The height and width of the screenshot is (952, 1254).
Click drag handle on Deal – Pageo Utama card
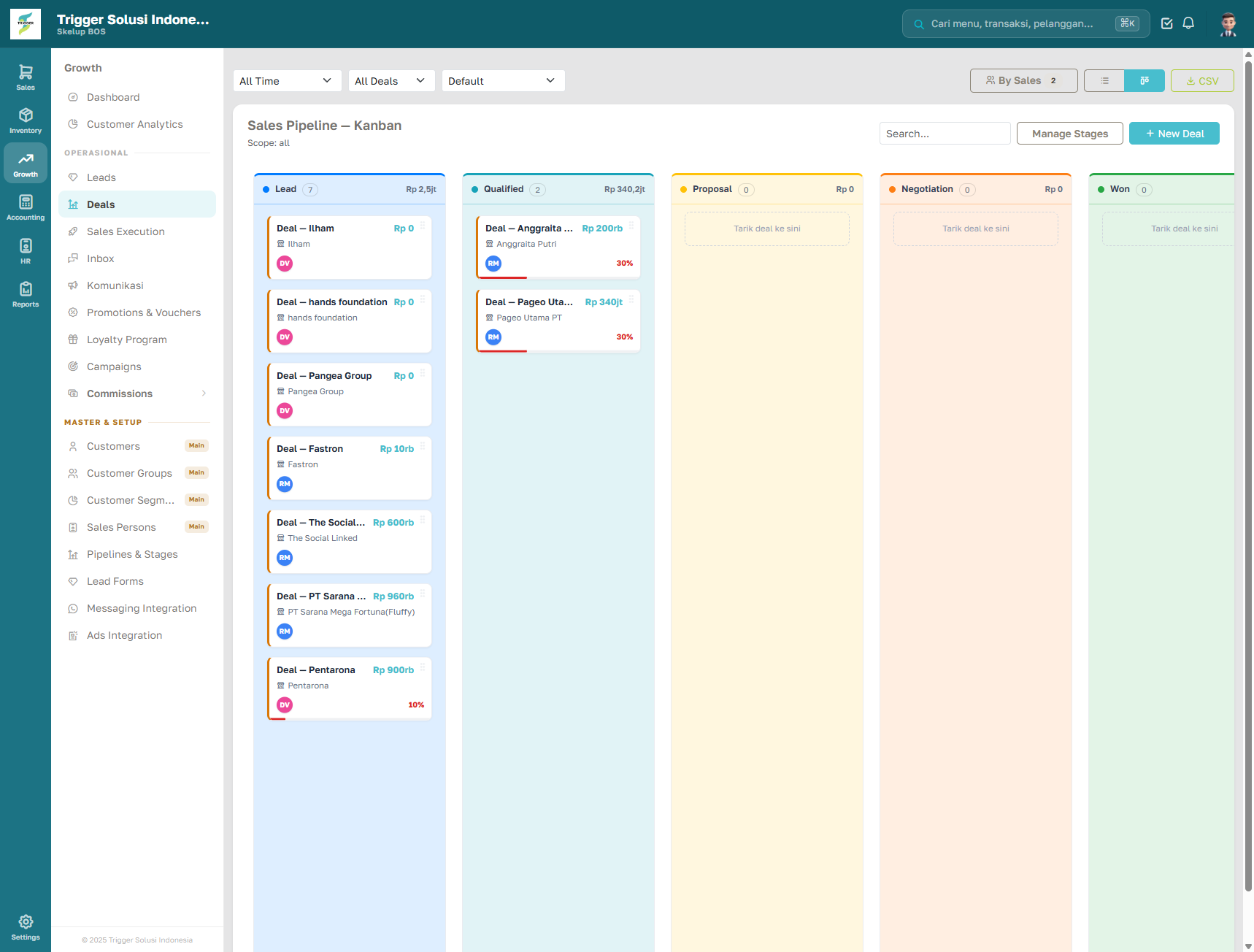click(631, 299)
